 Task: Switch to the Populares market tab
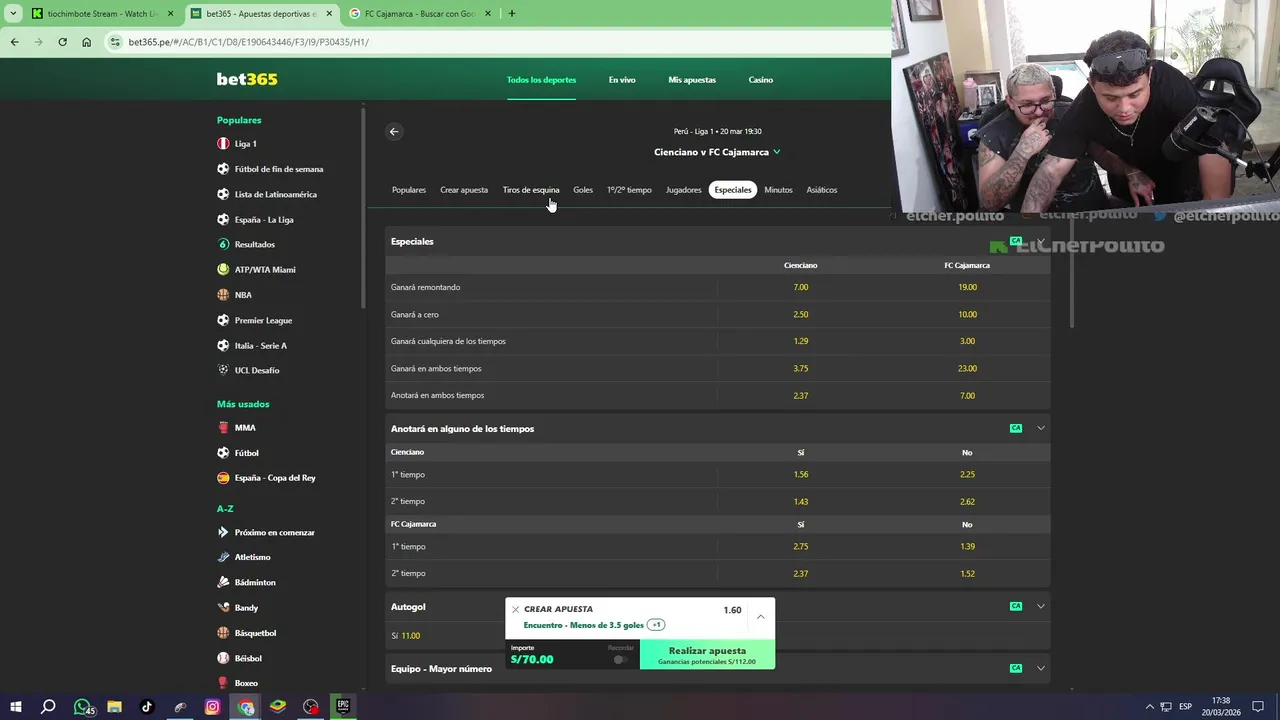pyautogui.click(x=409, y=190)
